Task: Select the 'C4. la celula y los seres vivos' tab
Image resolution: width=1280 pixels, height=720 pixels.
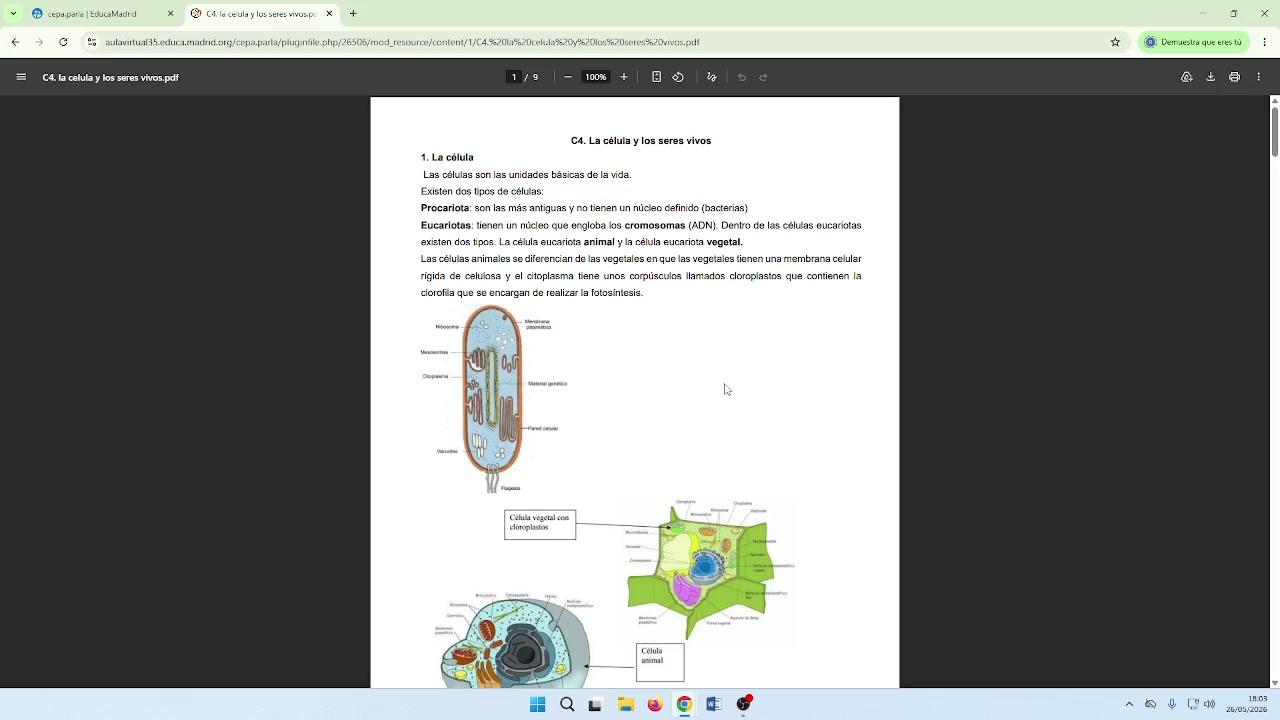Action: coord(262,14)
